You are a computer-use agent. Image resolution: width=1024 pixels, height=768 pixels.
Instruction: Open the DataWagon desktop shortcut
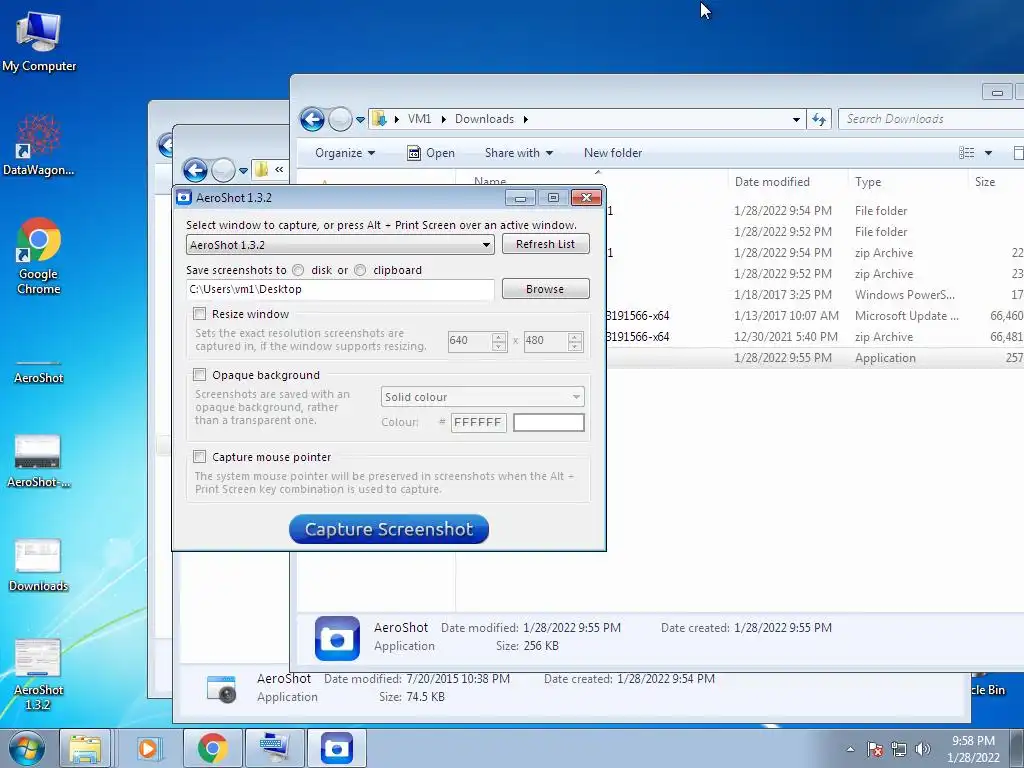pos(39,145)
